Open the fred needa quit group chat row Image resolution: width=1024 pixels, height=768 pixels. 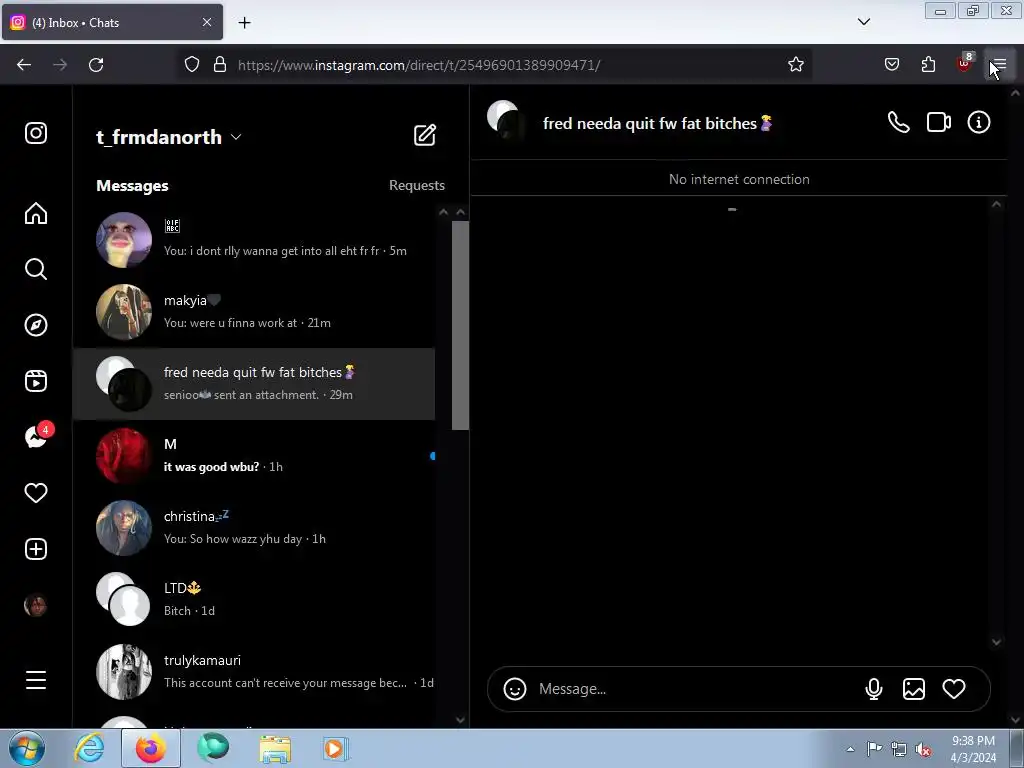[x=254, y=384]
